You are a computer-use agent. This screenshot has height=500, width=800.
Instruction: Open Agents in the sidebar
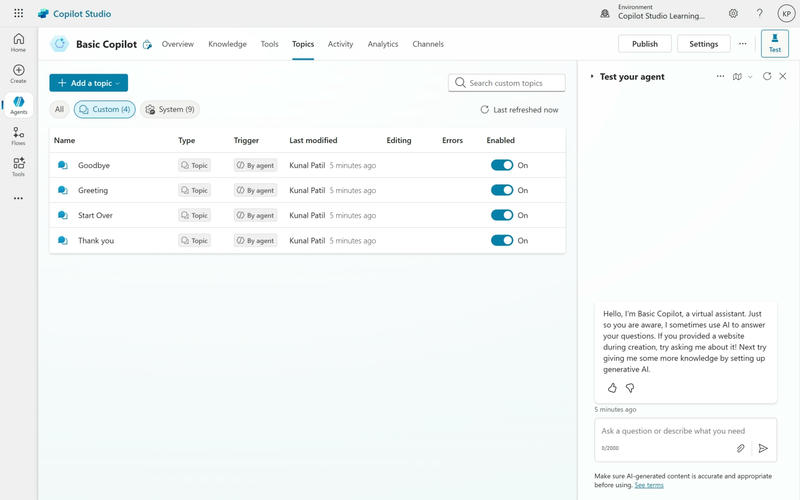[18, 105]
